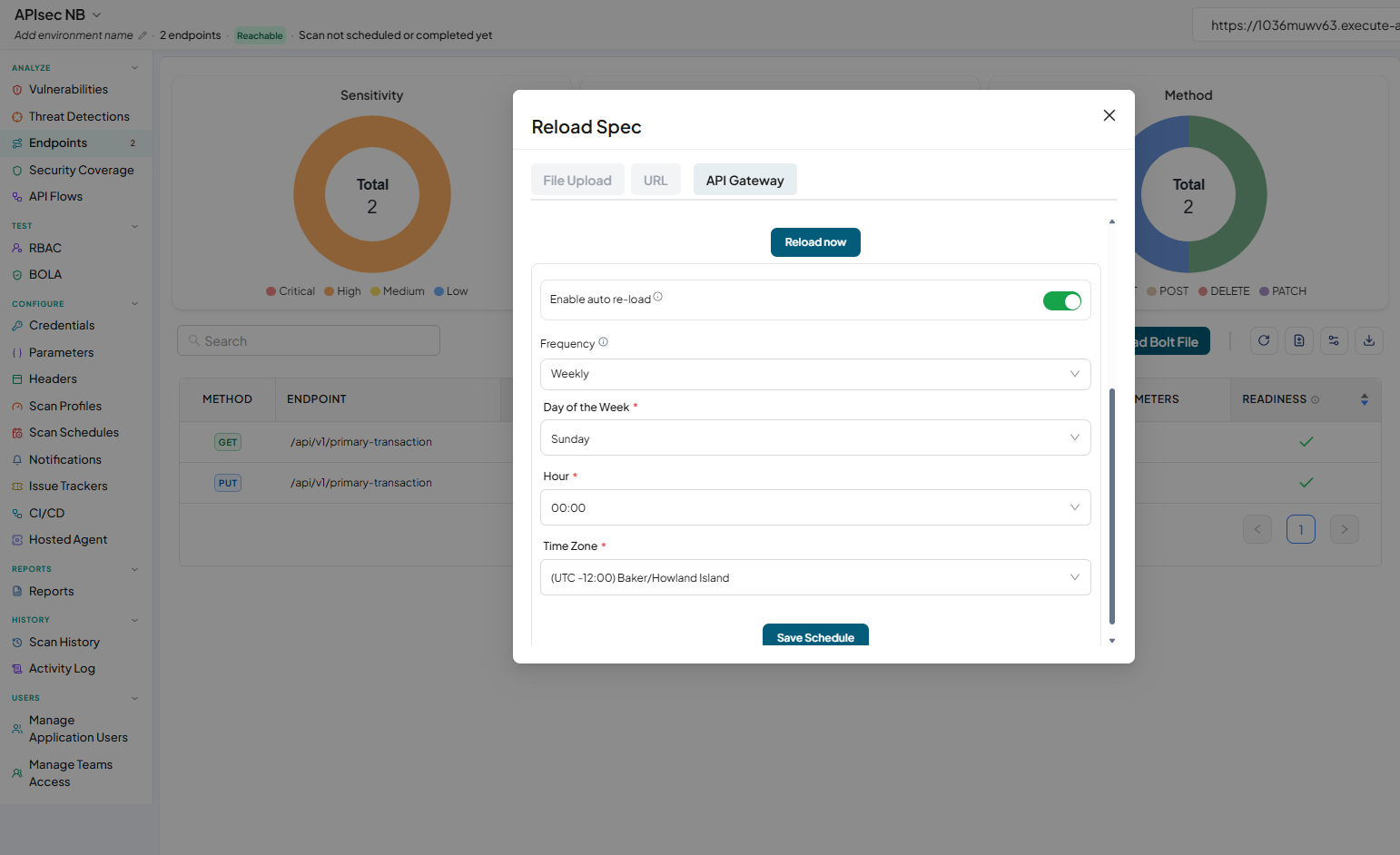
Task: Open the Frequency dropdown showing Weekly
Action: 815,374
